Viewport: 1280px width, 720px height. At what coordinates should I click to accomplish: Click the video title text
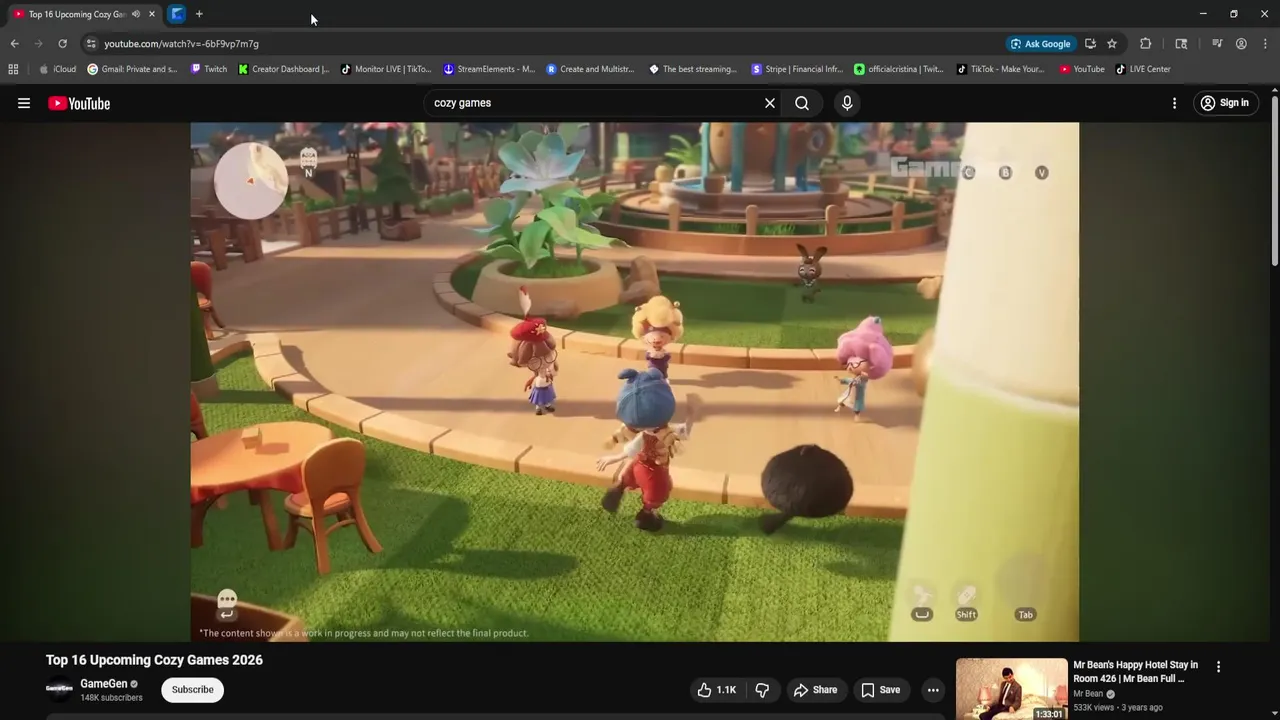tap(154, 660)
